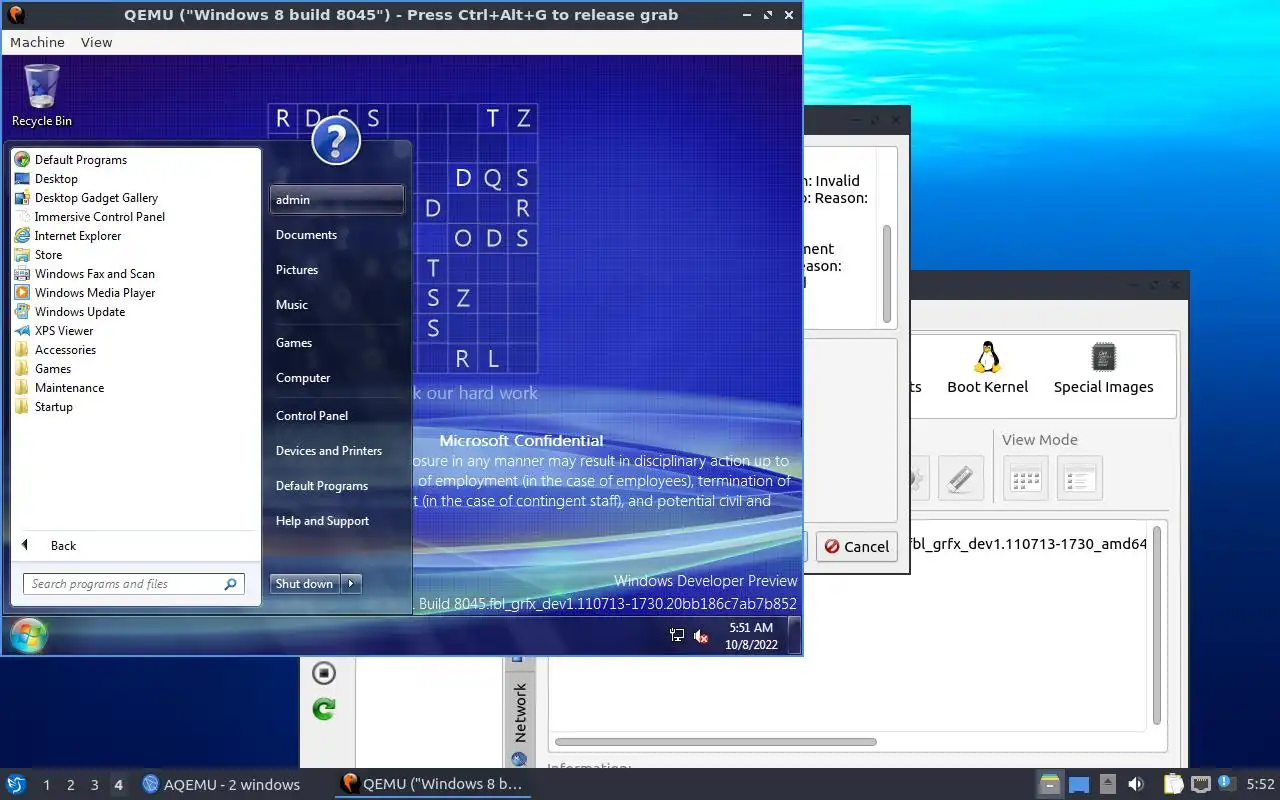Select the QEMU Windows 8 taskbar entry
This screenshot has height=800, width=1280.
click(432, 785)
